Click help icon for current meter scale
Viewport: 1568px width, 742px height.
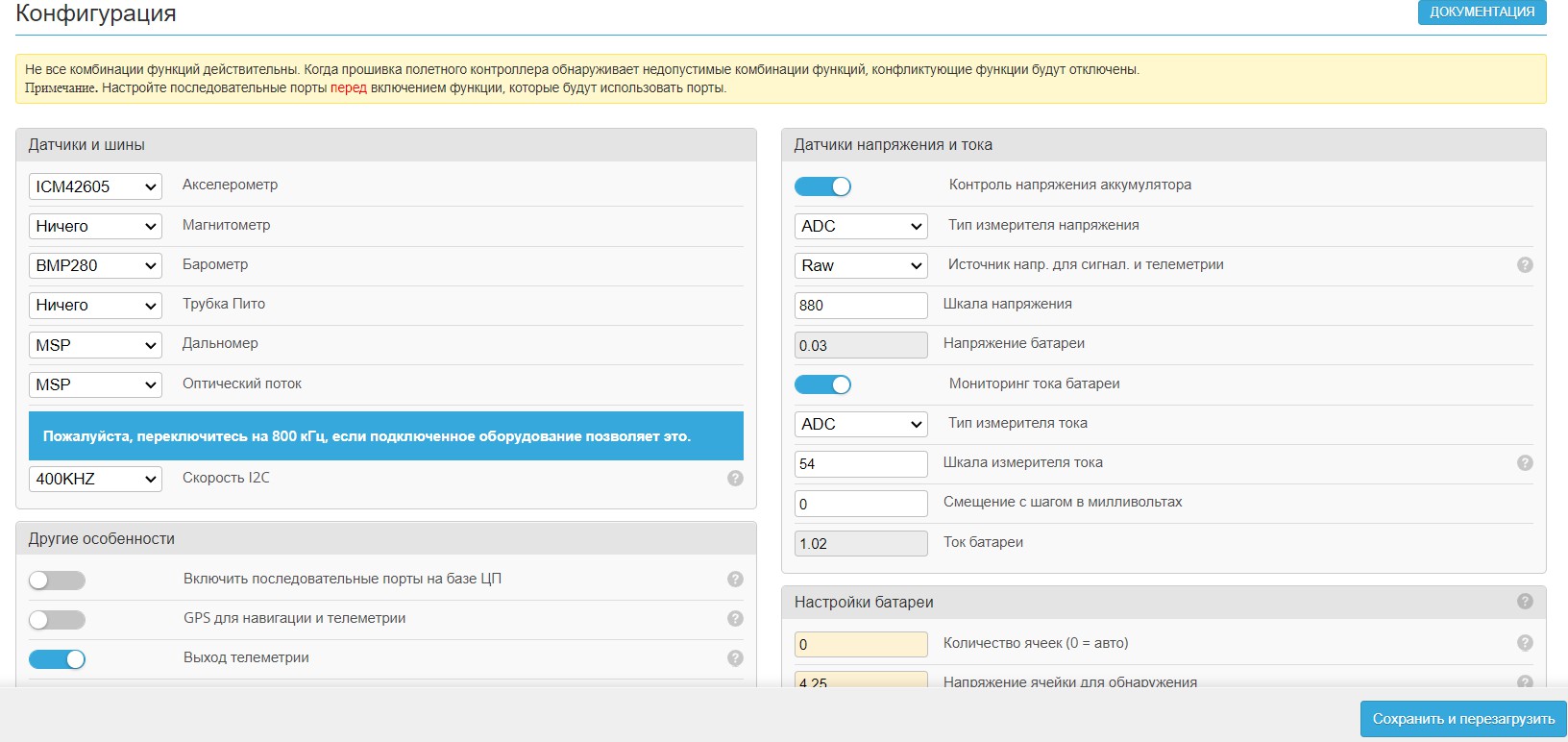tap(1524, 463)
